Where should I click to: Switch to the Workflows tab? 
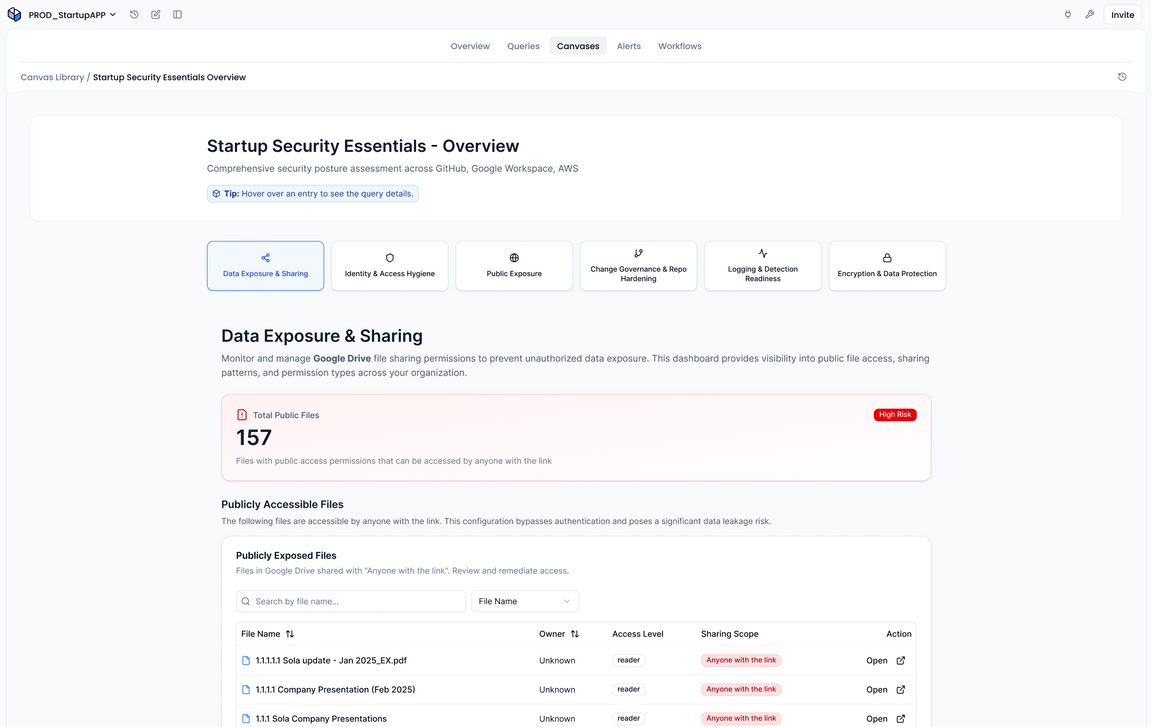(x=679, y=45)
